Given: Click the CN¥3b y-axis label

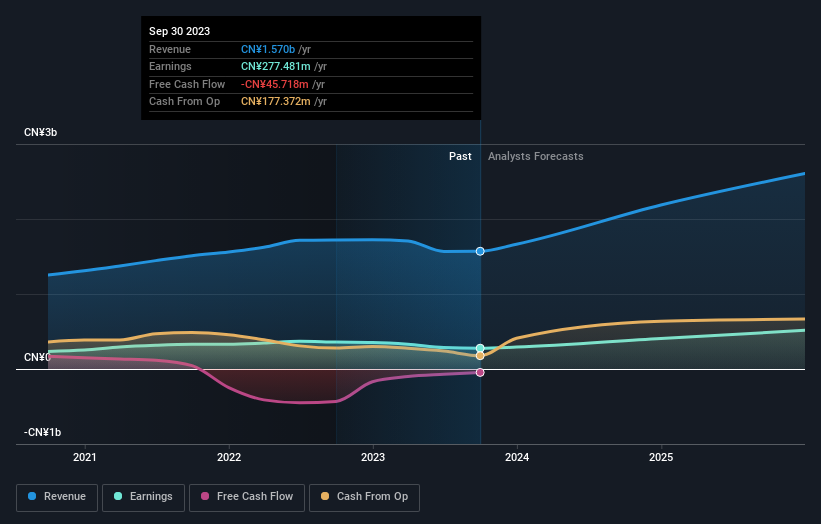Looking at the screenshot, I should click(x=40, y=132).
